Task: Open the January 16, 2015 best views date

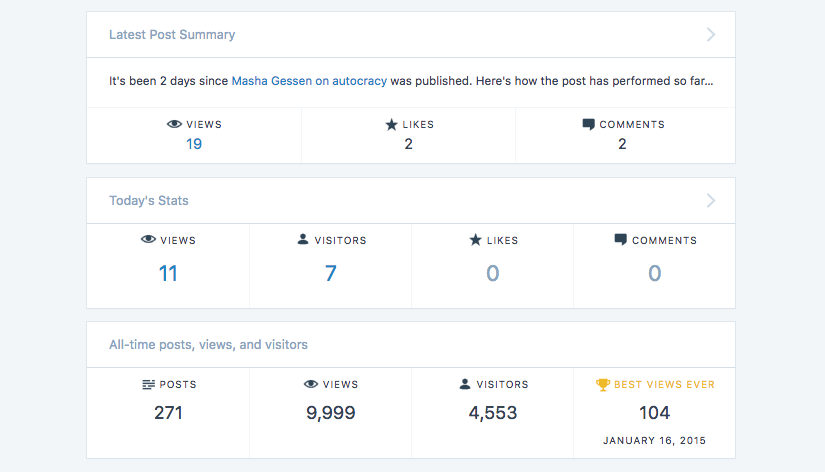Action: coord(654,441)
